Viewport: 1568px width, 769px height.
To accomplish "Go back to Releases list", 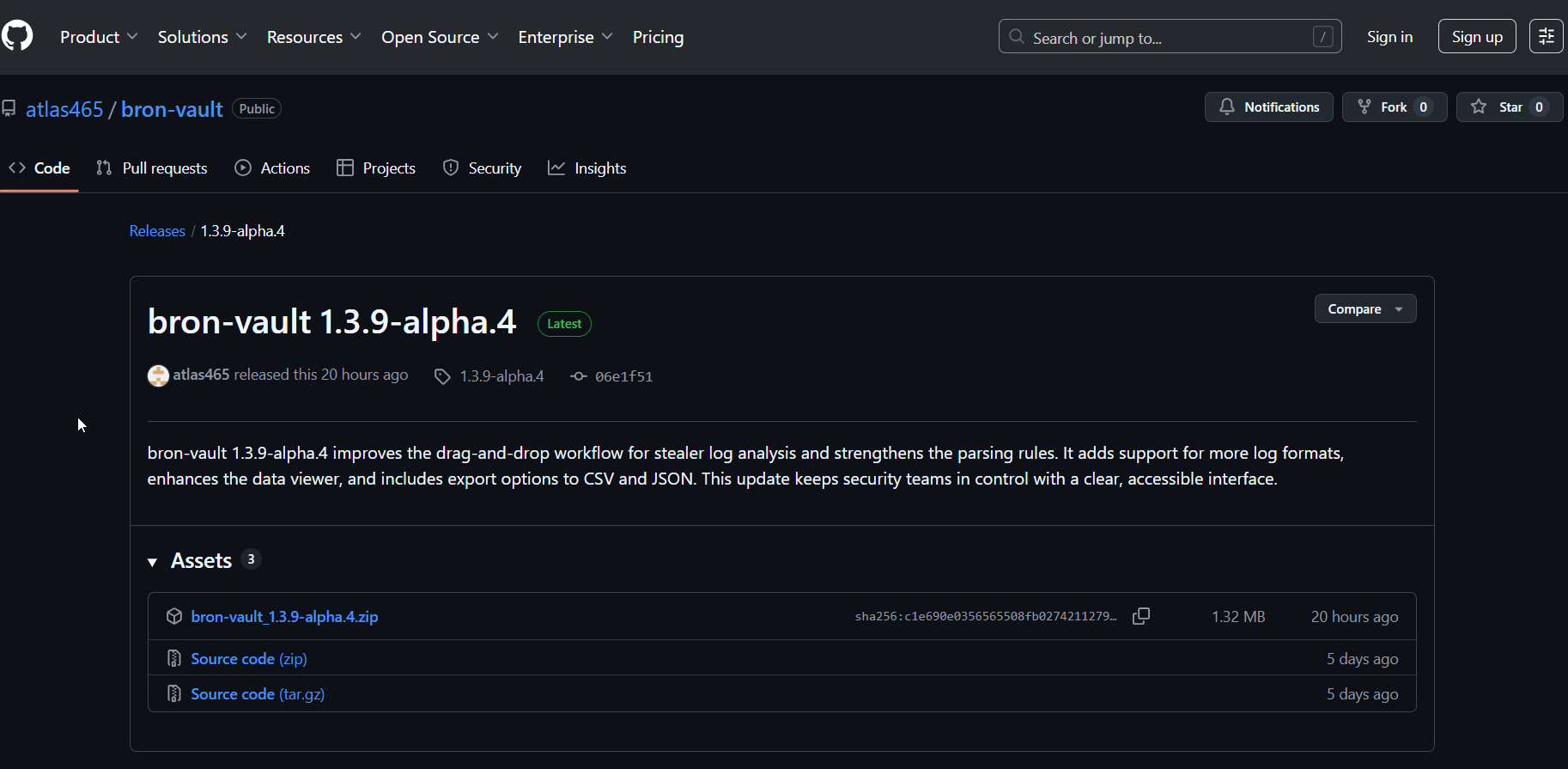I will tap(157, 231).
